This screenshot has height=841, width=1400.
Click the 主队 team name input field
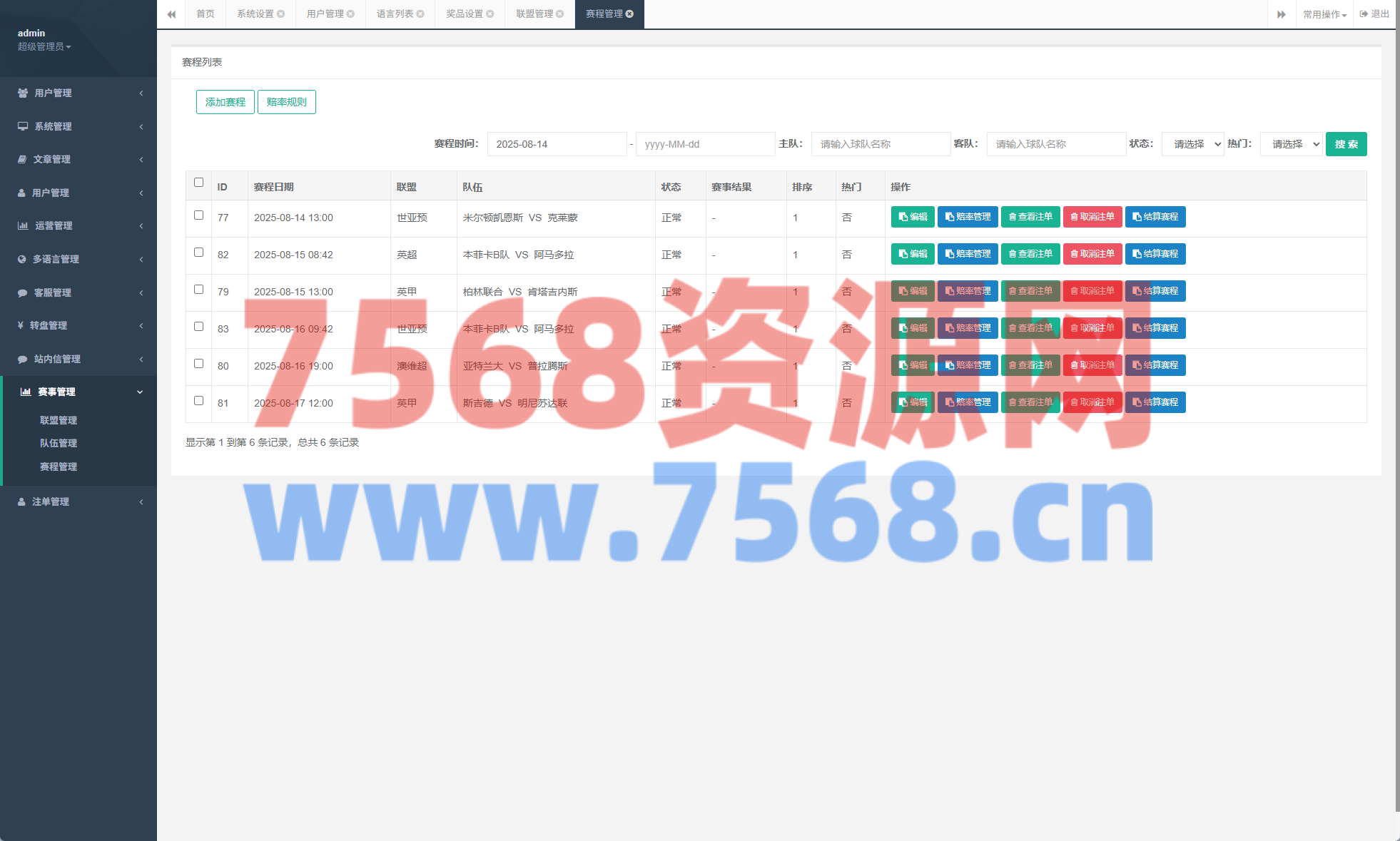tap(881, 144)
